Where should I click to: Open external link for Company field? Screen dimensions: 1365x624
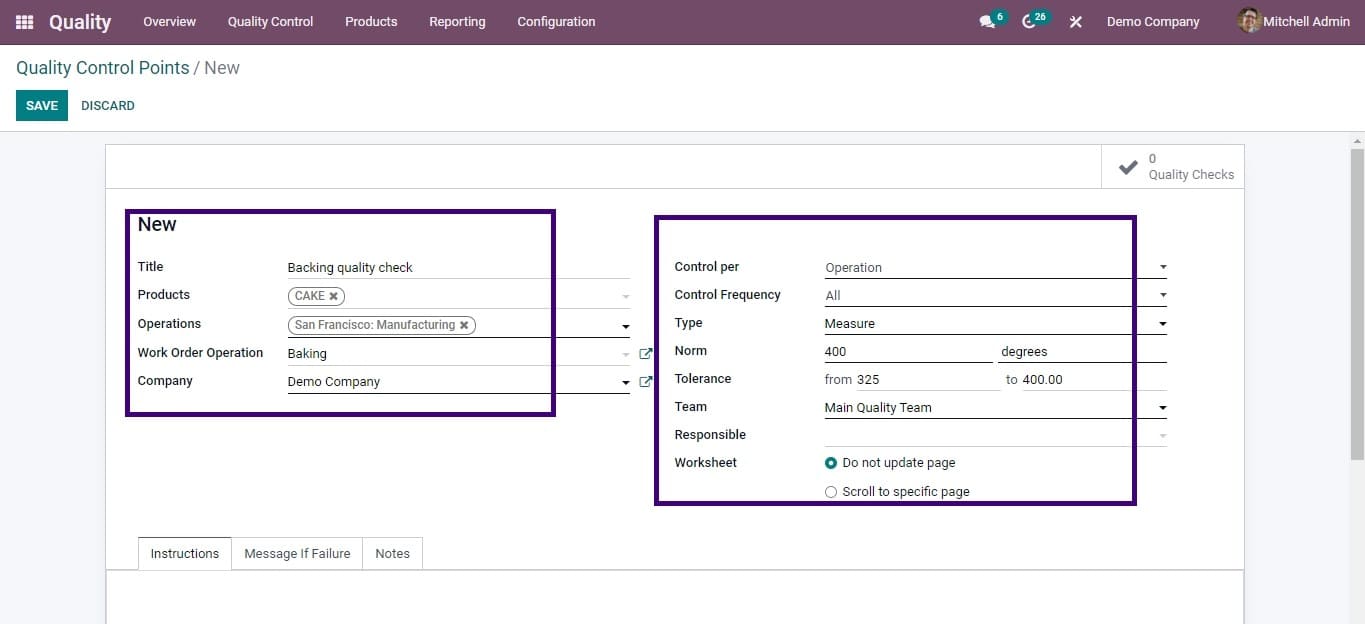(x=645, y=382)
